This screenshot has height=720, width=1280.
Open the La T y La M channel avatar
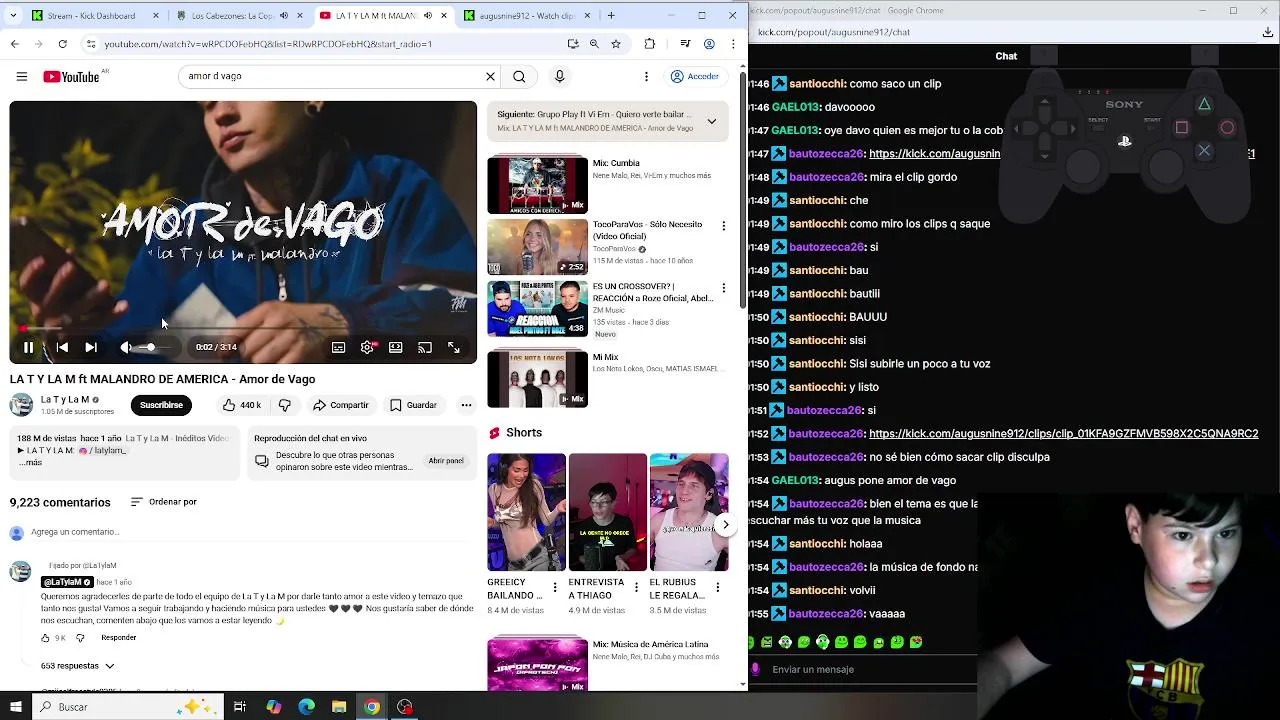(21, 405)
